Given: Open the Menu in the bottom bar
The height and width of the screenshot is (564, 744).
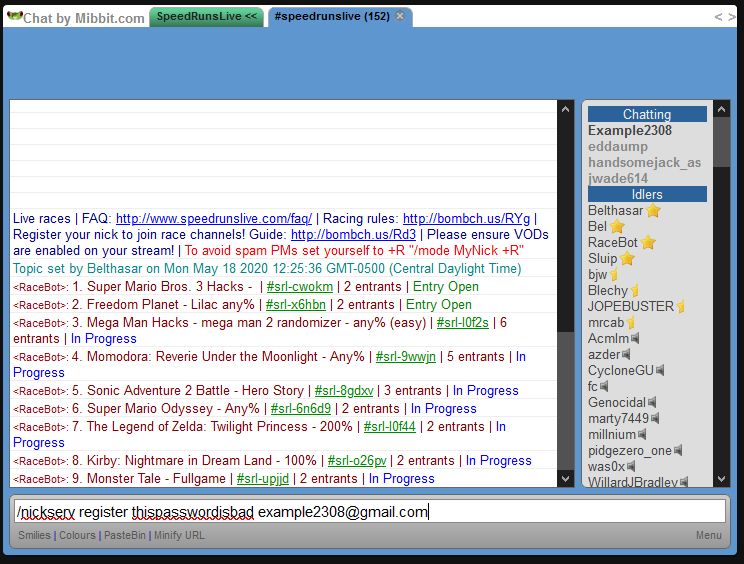Looking at the screenshot, I should (x=708, y=535).
